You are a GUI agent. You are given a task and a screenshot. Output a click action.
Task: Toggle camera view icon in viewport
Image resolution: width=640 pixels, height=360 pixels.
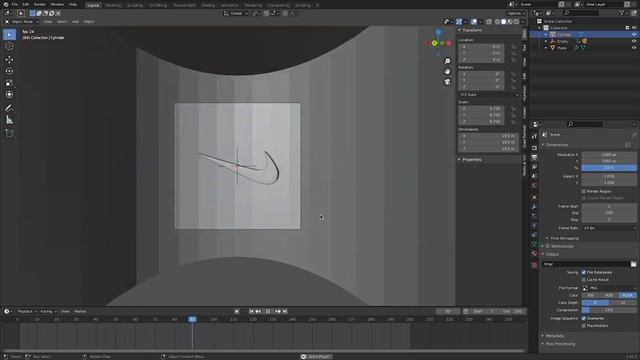click(x=447, y=82)
